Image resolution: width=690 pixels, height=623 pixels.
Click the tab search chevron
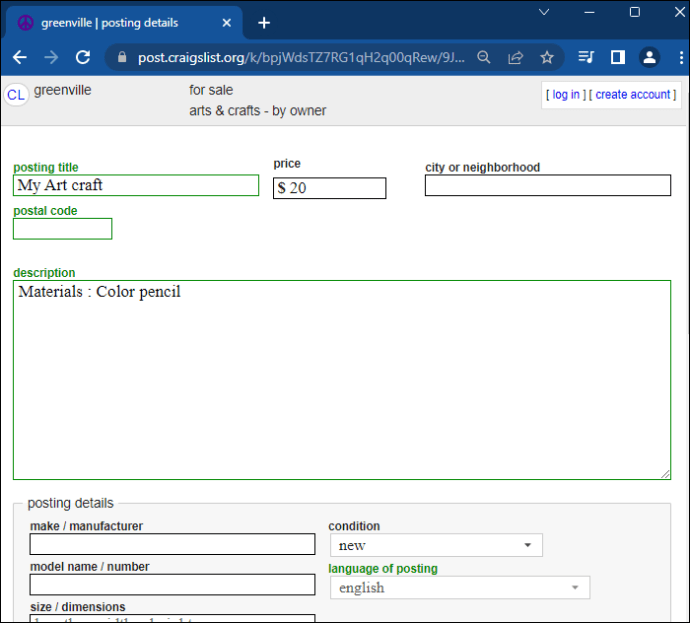544,12
